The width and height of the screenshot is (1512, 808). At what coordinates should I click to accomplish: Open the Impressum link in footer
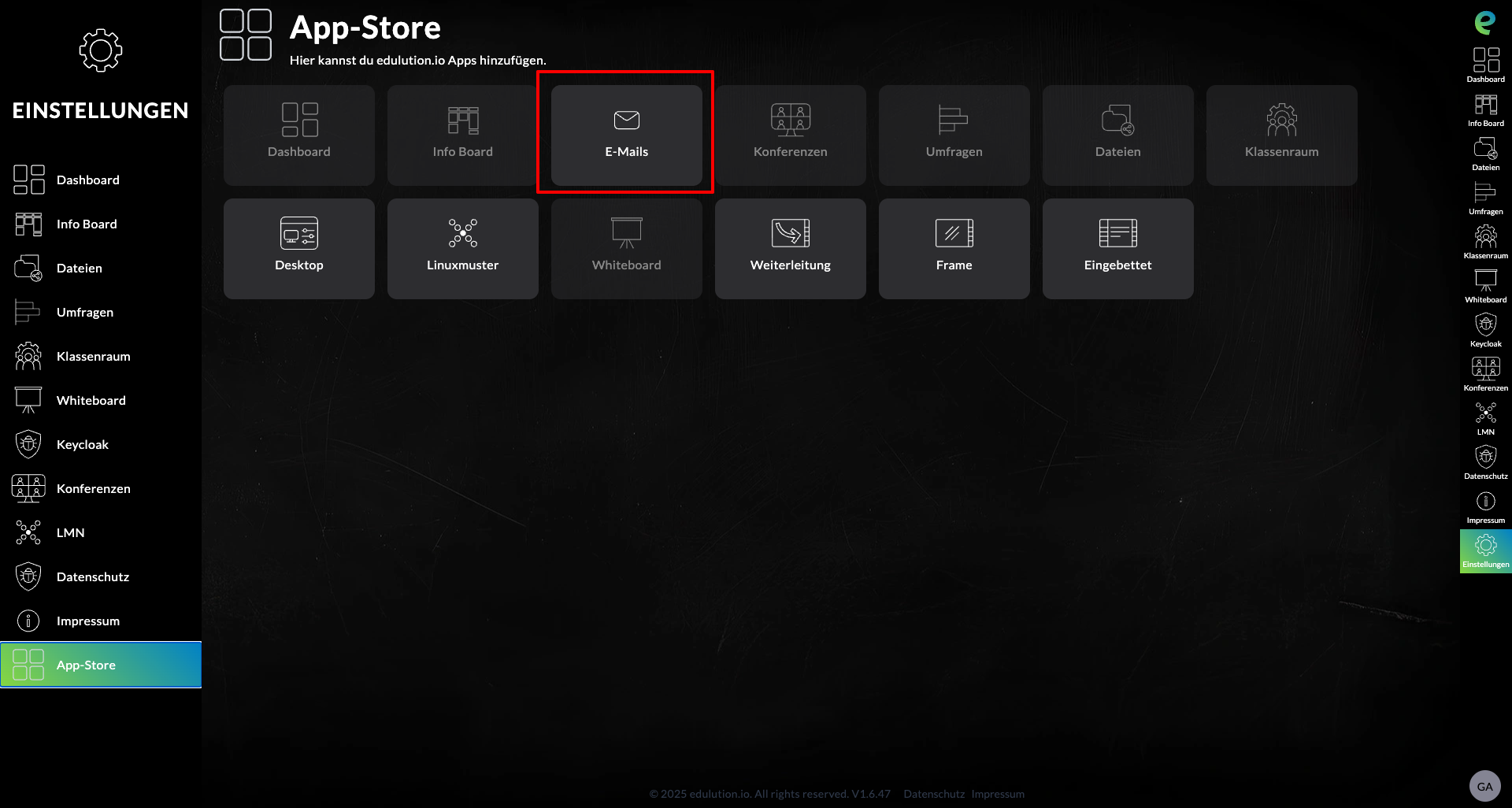998,794
